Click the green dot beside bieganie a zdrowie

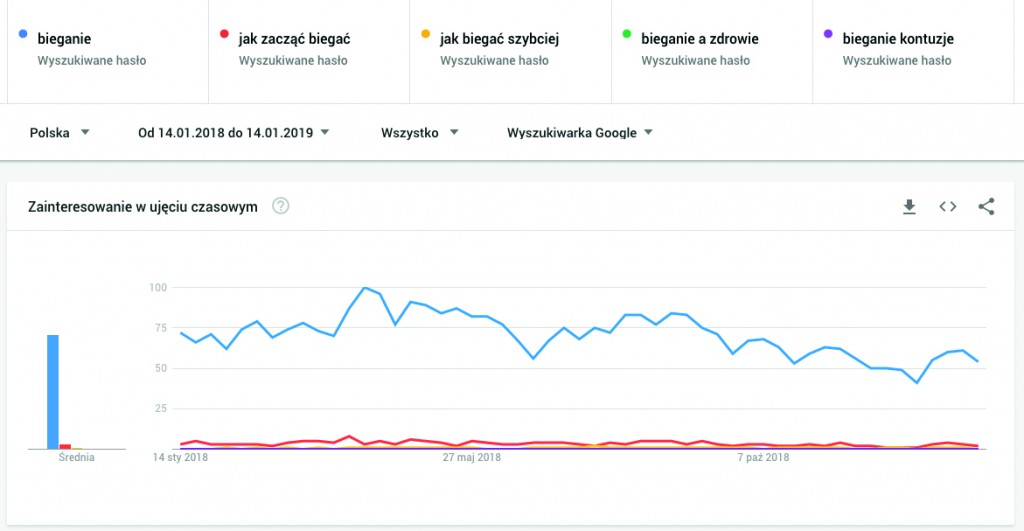626,36
